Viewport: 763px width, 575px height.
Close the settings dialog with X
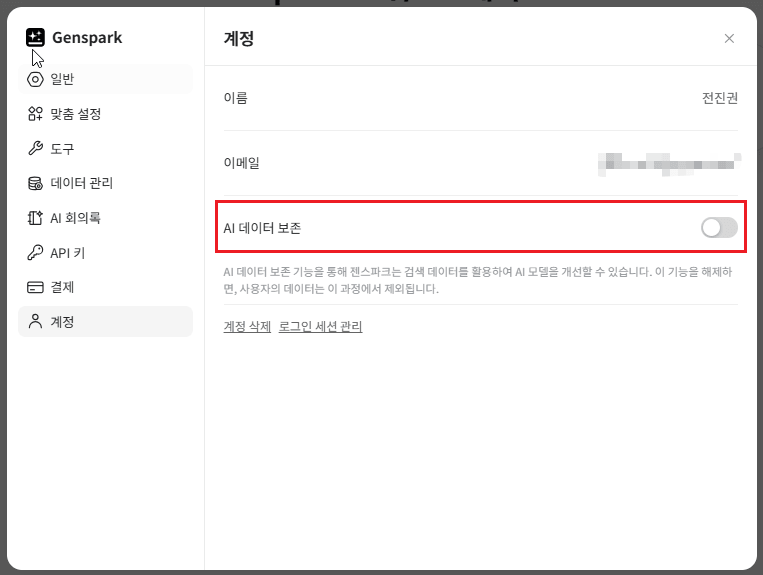click(x=729, y=38)
